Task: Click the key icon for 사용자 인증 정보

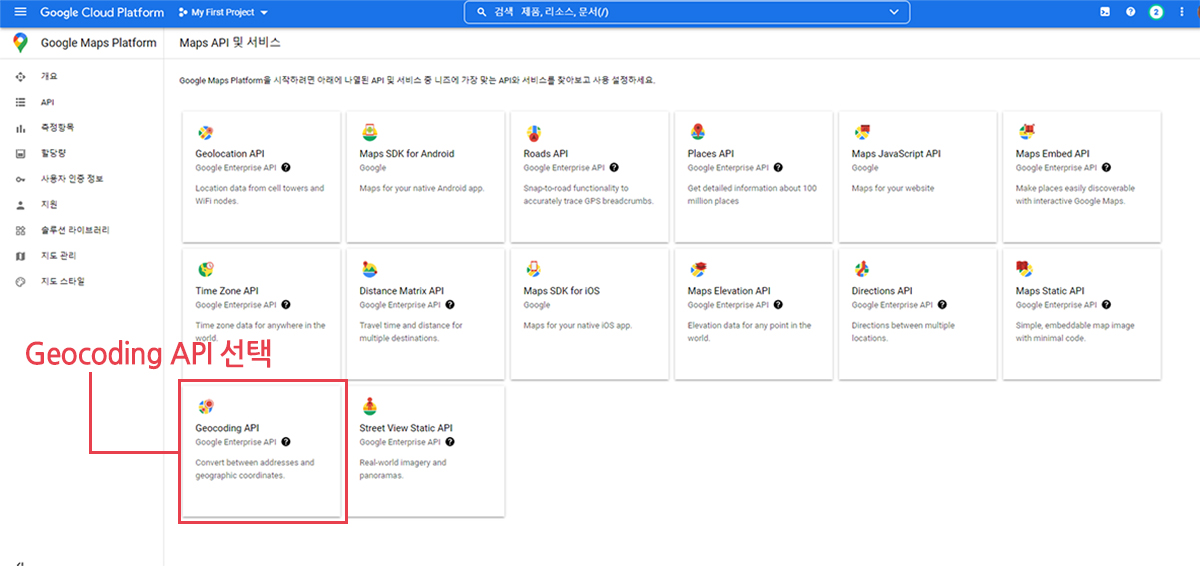Action: pos(20,179)
